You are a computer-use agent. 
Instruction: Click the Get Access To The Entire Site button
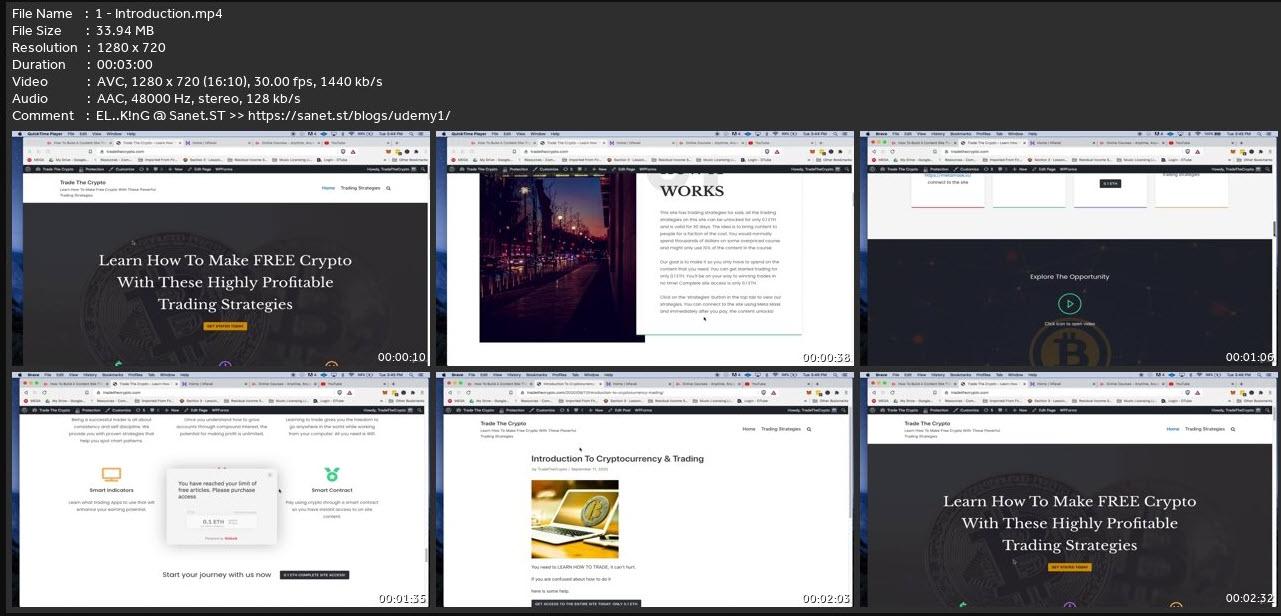tap(586, 603)
